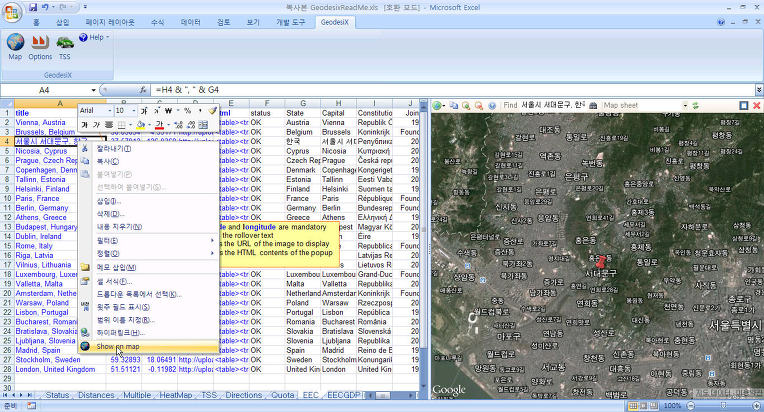Apply percent style from mini toolbar
The image size is (764, 412).
187,111
